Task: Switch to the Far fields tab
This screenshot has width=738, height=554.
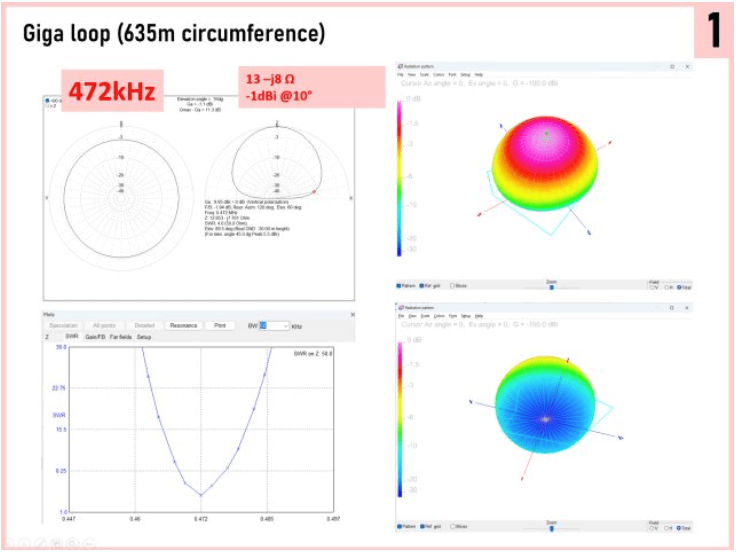Action: coord(121,338)
